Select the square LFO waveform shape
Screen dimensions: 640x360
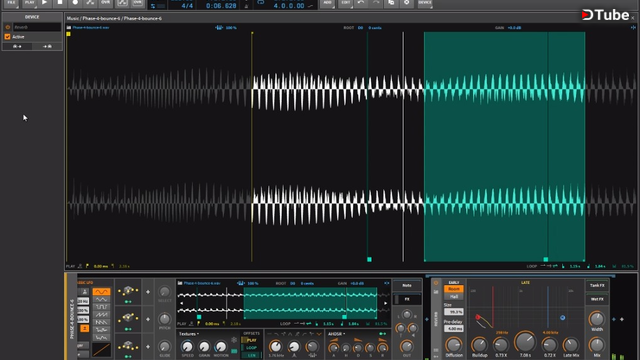(x=101, y=307)
